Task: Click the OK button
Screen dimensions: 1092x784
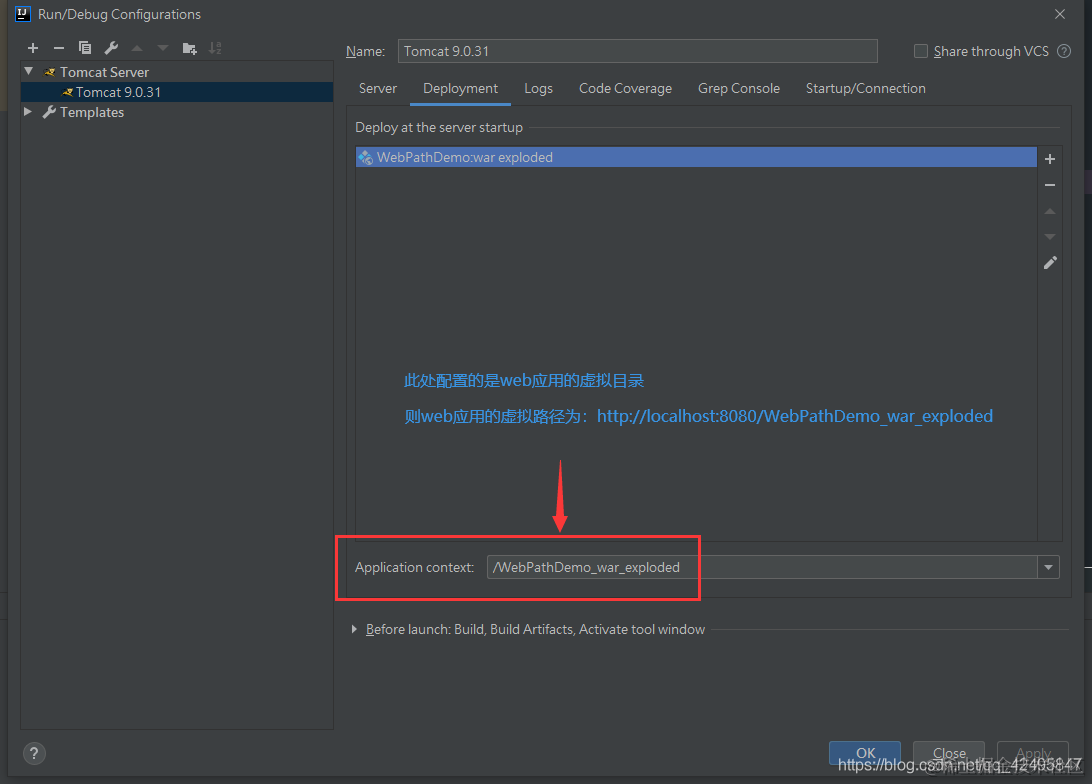Action: 865,753
